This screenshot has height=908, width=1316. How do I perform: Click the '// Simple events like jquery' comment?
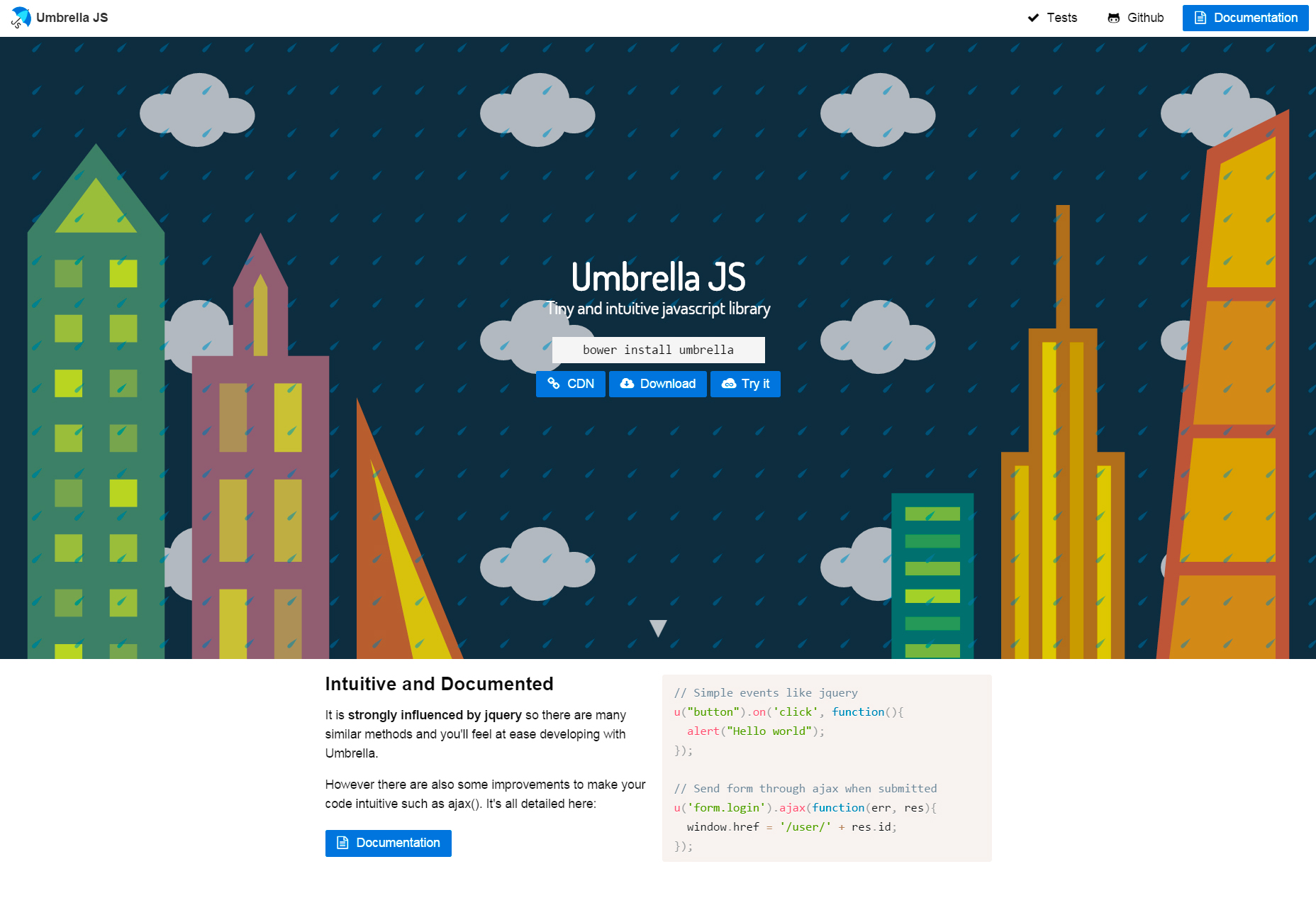766,693
